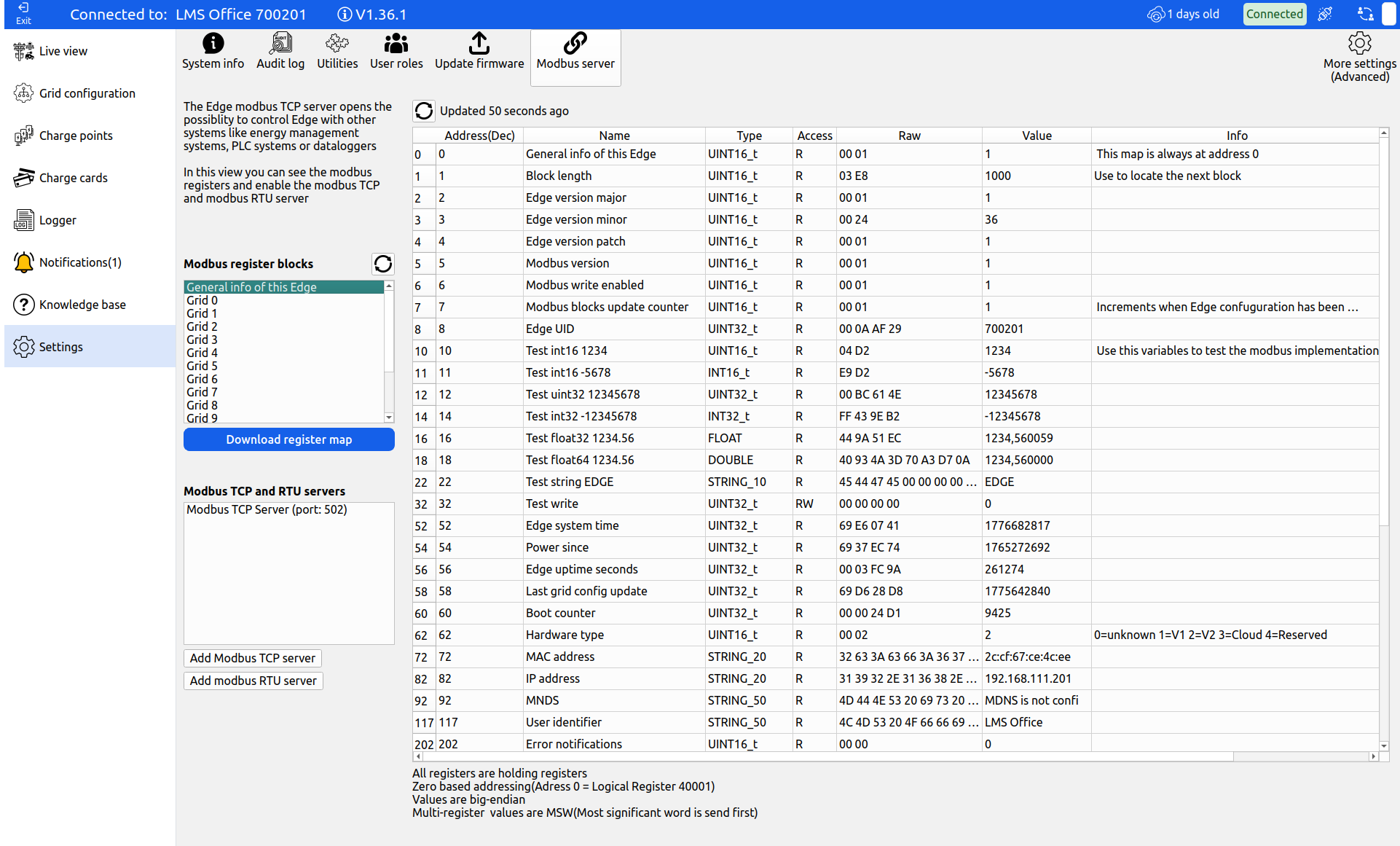
Task: Click the register blocks list scroll-up arrow
Action: 389,286
